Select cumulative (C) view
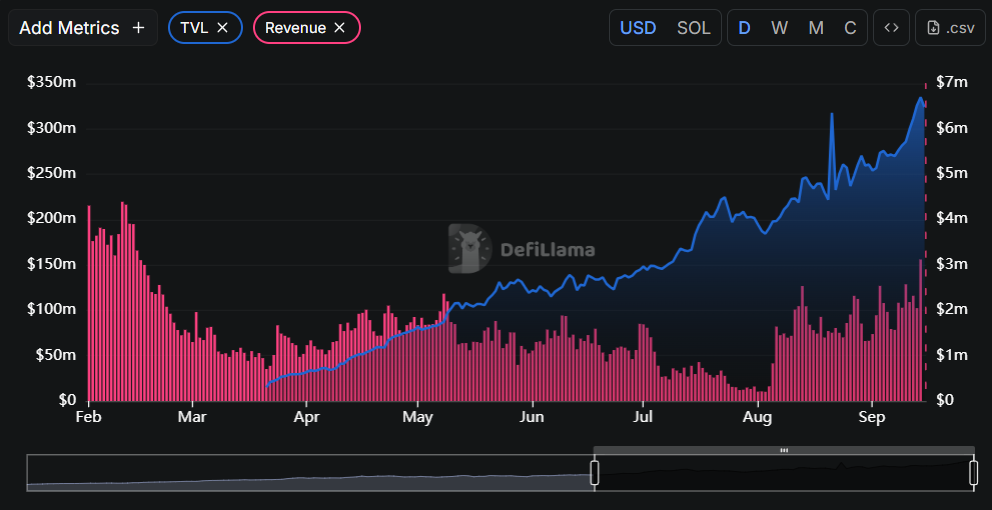Screen dimensions: 992x510 [x=850, y=28]
